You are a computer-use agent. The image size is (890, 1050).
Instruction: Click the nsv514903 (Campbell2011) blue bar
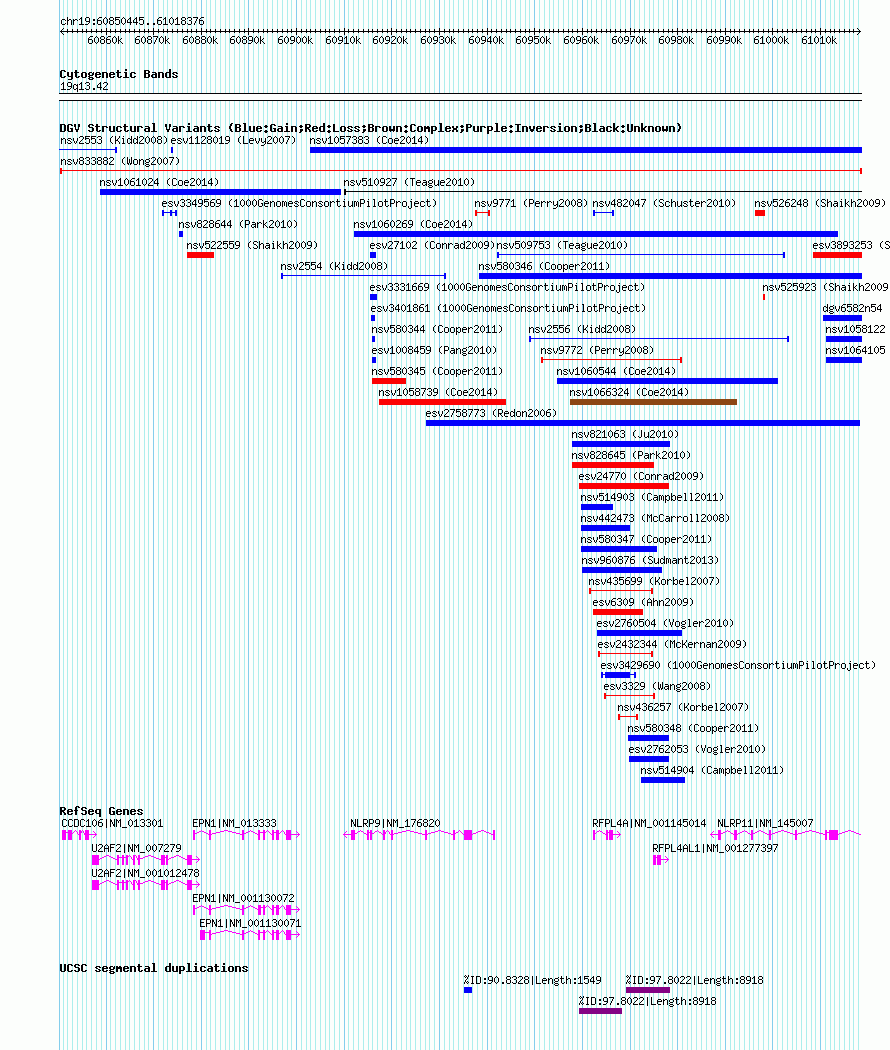597,507
